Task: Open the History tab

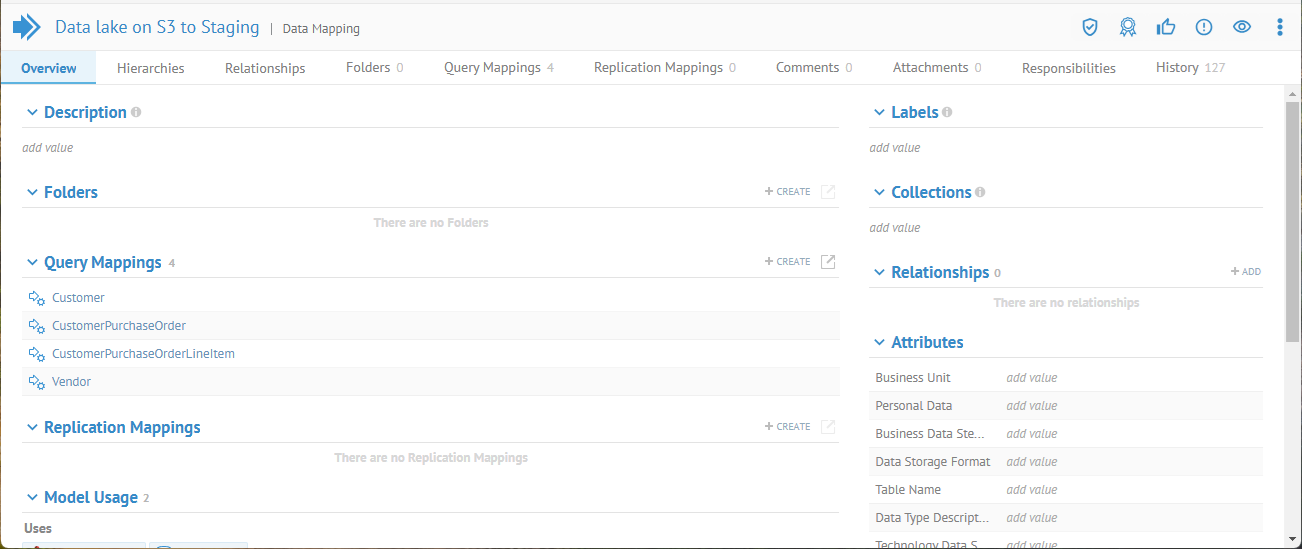Action: click(x=1189, y=68)
